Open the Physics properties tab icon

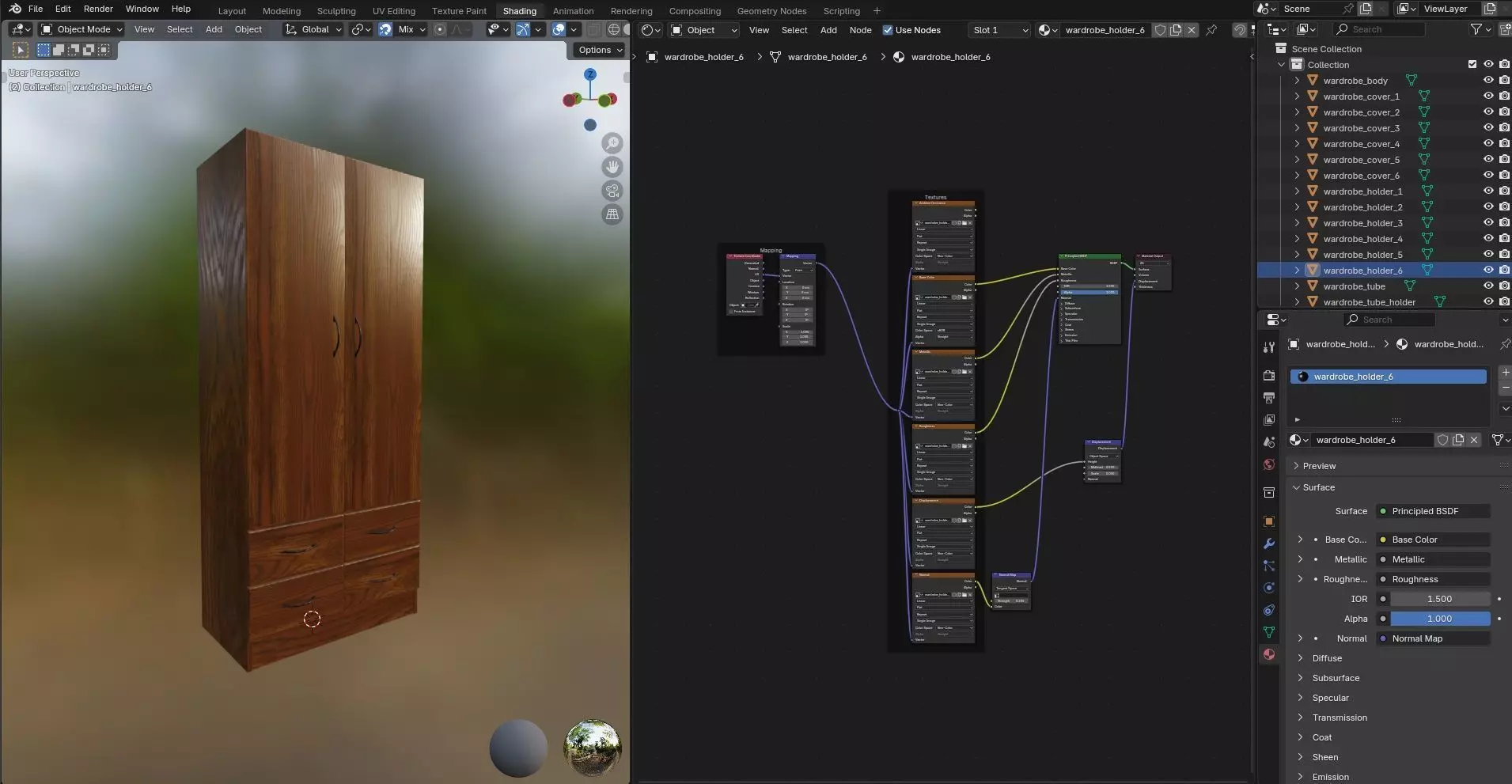(1269, 588)
